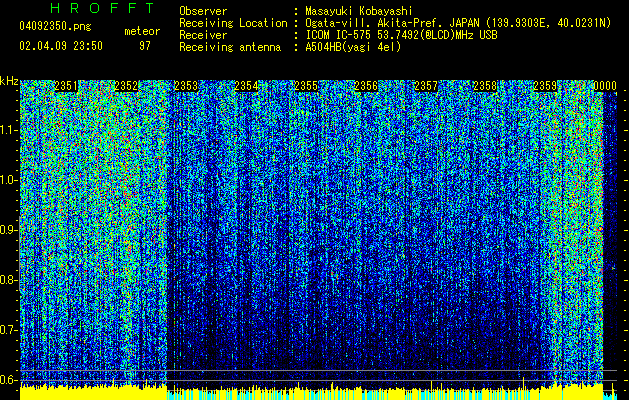
Task: Click the 0.8 frequency axis label
Action: click(8, 280)
